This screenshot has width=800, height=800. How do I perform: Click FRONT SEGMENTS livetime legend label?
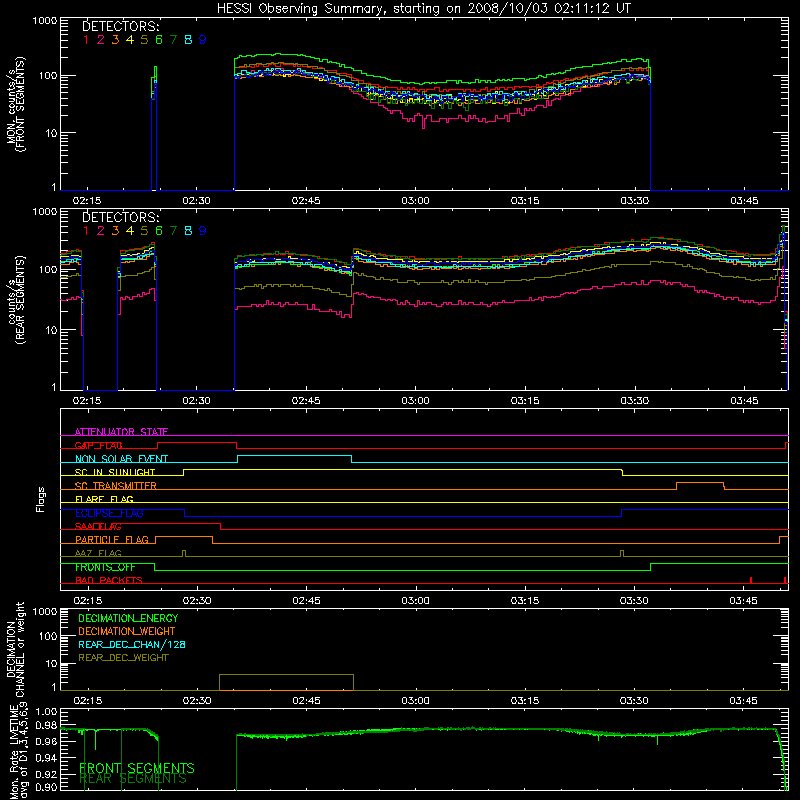point(137,768)
